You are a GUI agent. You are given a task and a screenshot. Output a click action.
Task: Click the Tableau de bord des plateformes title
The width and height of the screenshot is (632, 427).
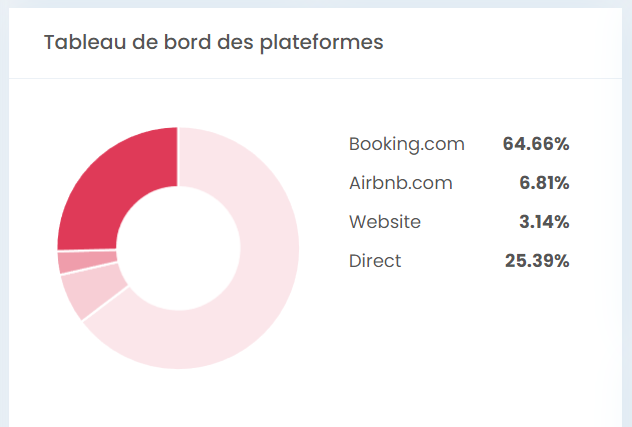tap(214, 42)
